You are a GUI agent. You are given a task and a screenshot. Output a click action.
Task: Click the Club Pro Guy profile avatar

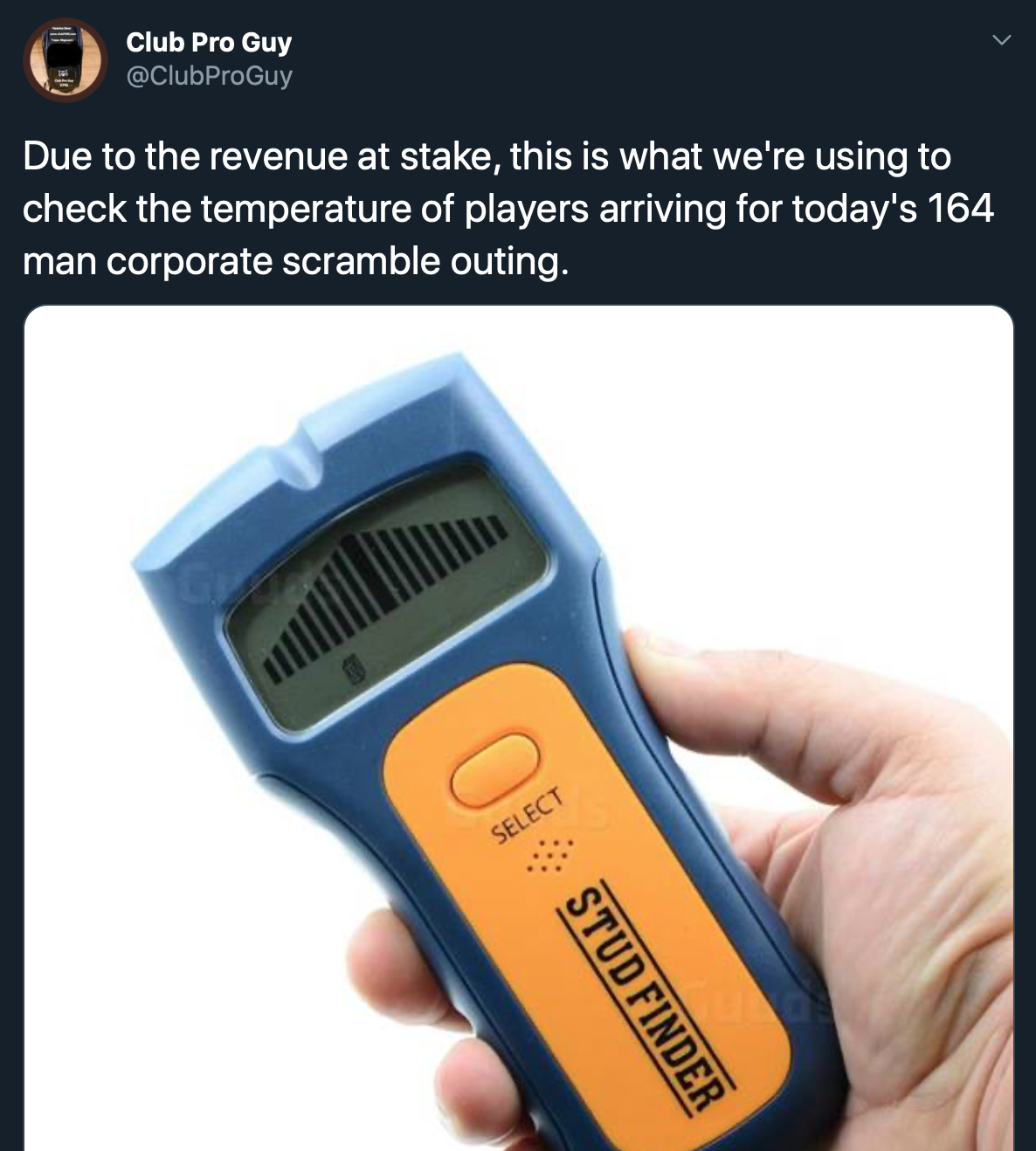coord(65,60)
